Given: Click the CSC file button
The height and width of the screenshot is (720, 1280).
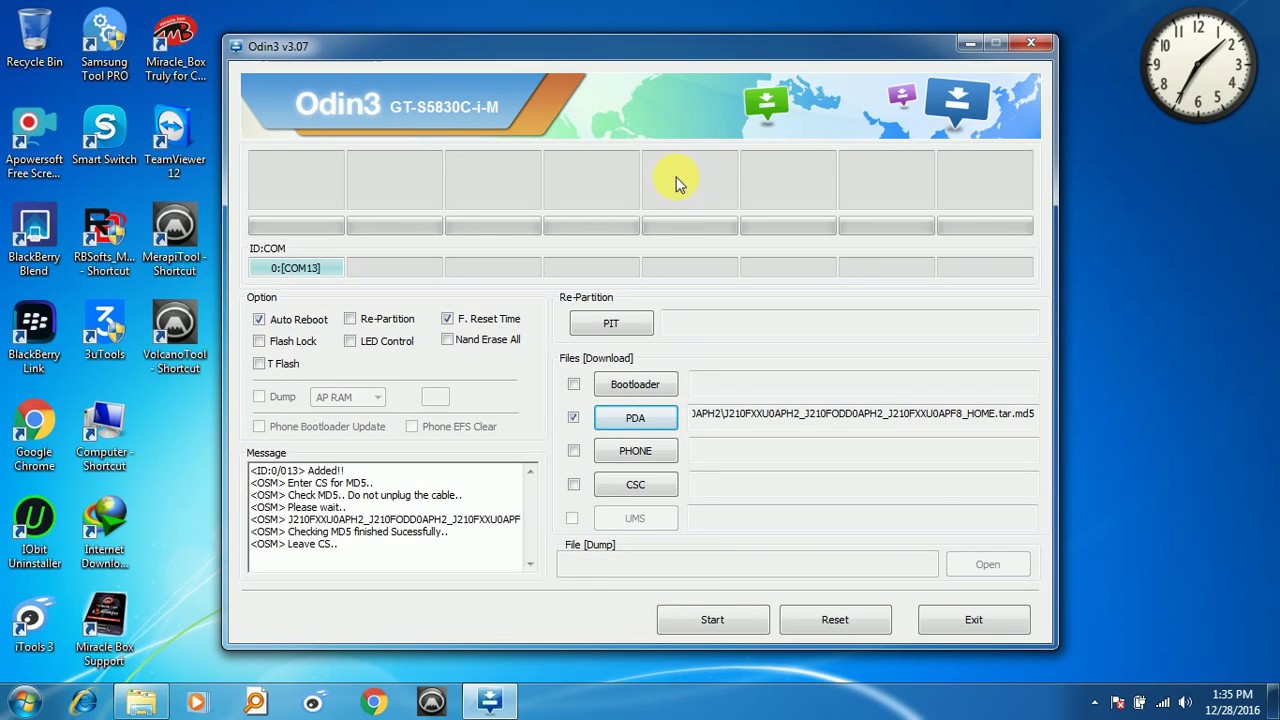Looking at the screenshot, I should pos(635,485).
